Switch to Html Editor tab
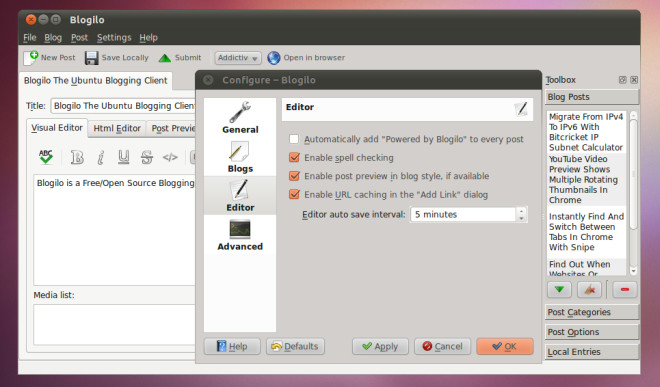Screen dimensions: 660x387 pos(117,128)
